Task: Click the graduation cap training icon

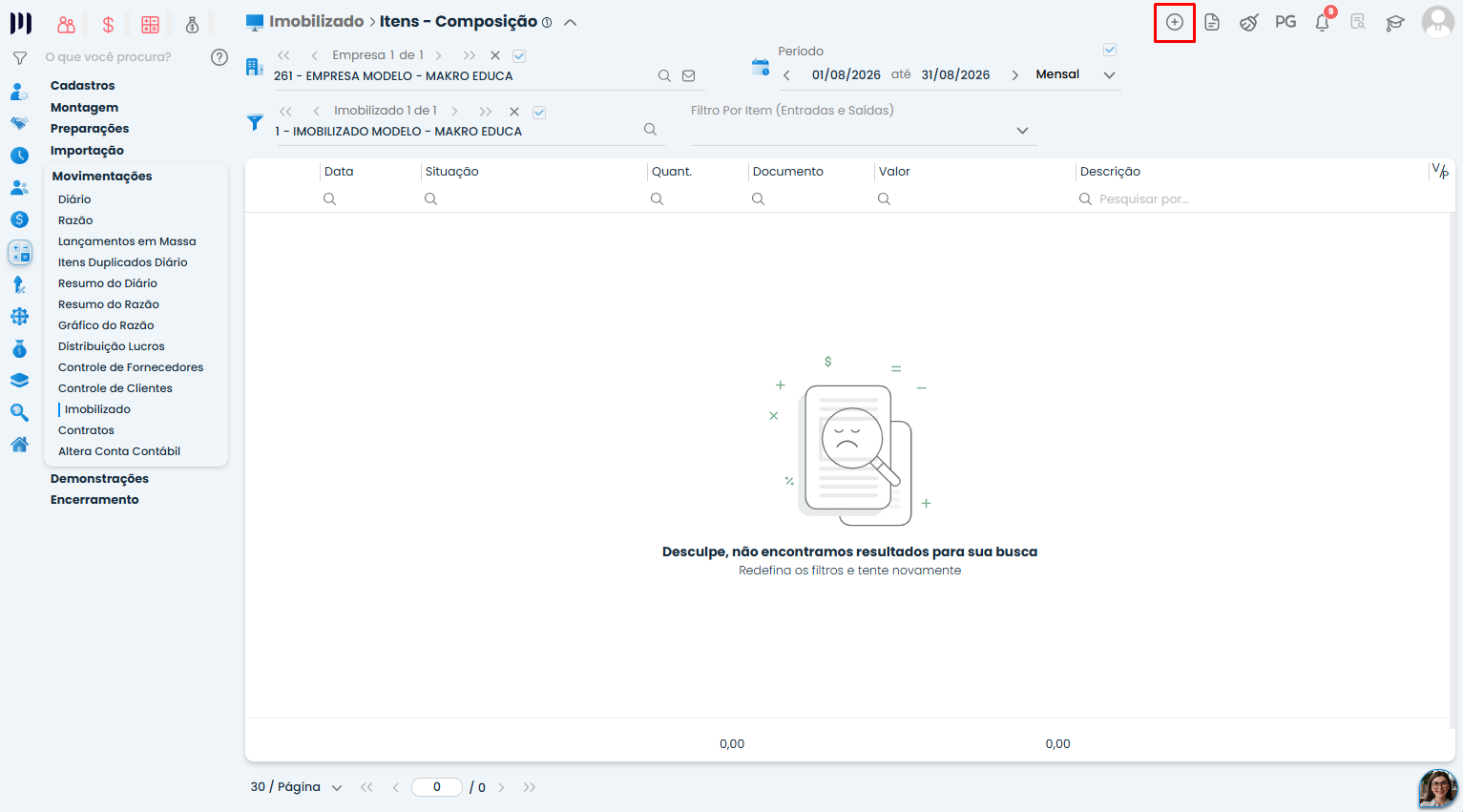Action: tap(1395, 22)
